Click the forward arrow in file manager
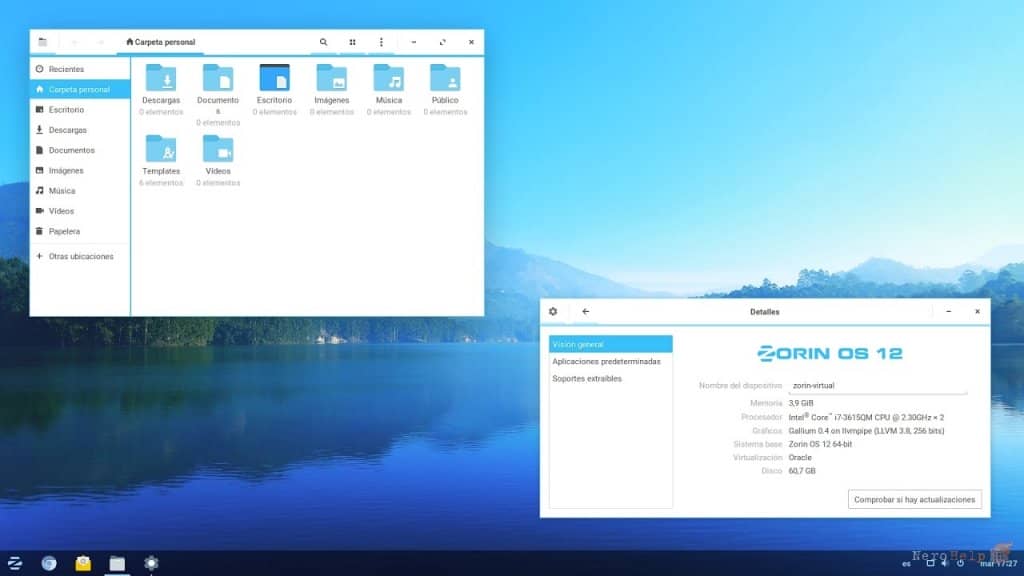 [101, 42]
